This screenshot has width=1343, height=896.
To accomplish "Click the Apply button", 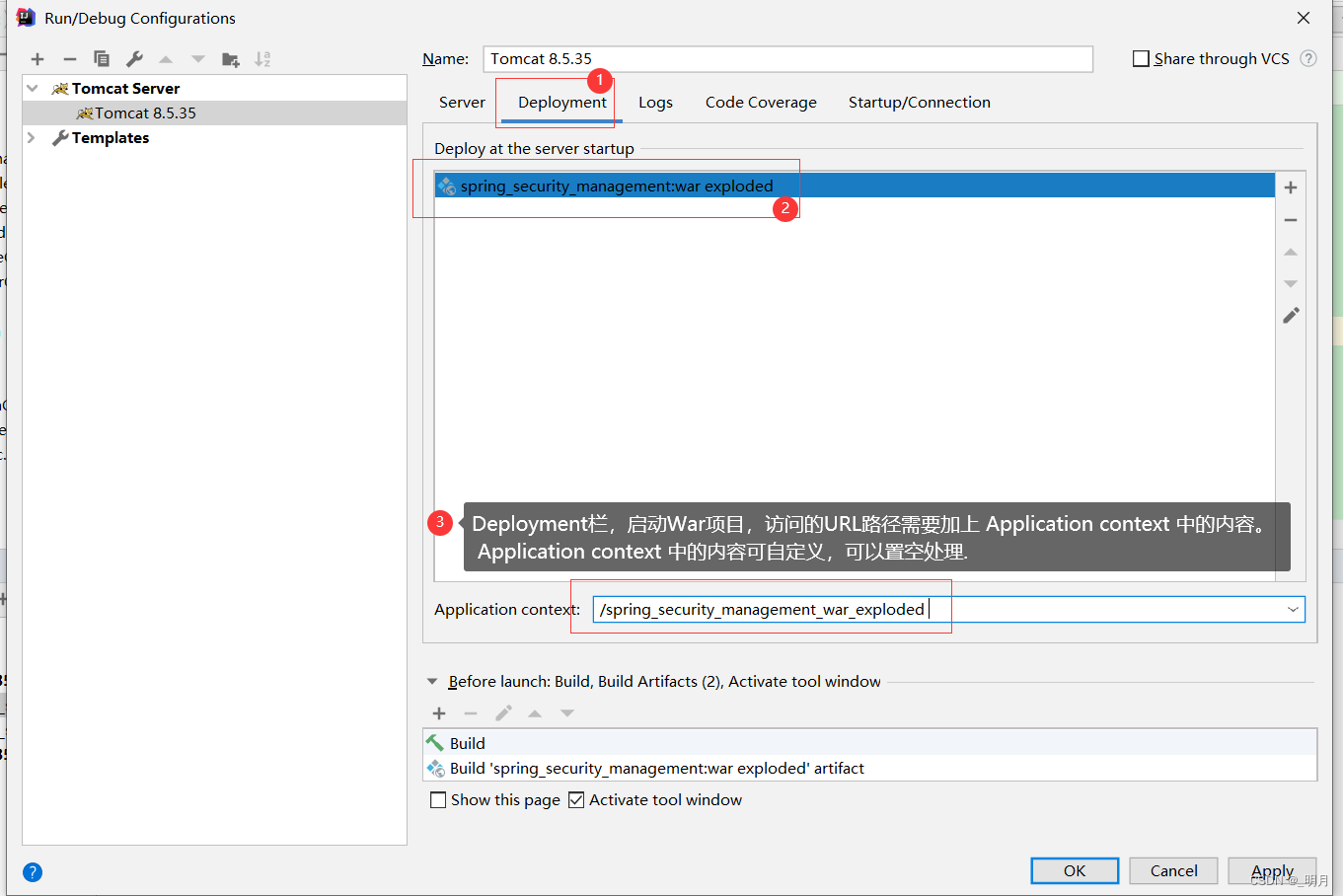I will [1272, 870].
